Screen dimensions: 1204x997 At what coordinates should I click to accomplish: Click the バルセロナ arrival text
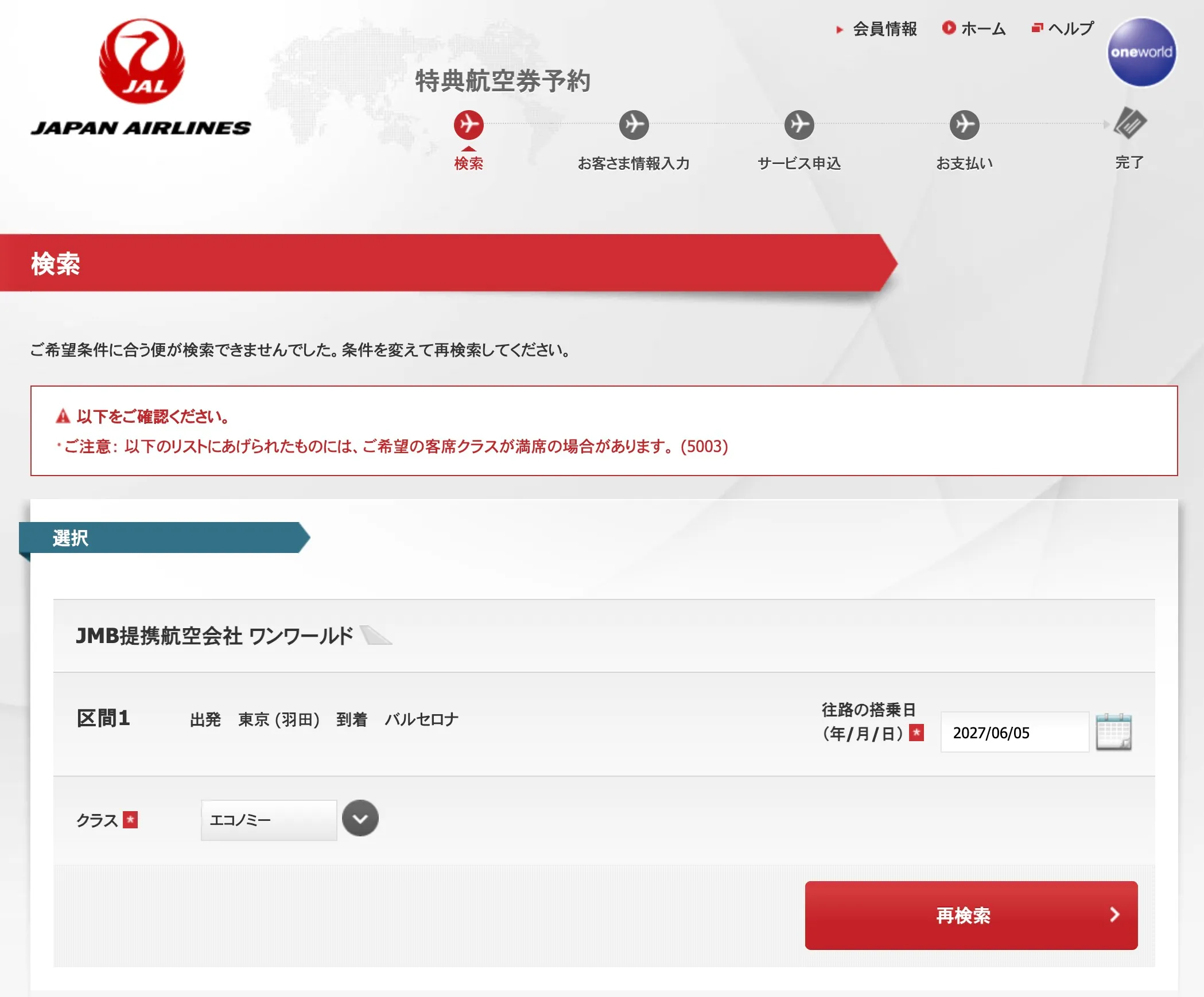point(422,719)
